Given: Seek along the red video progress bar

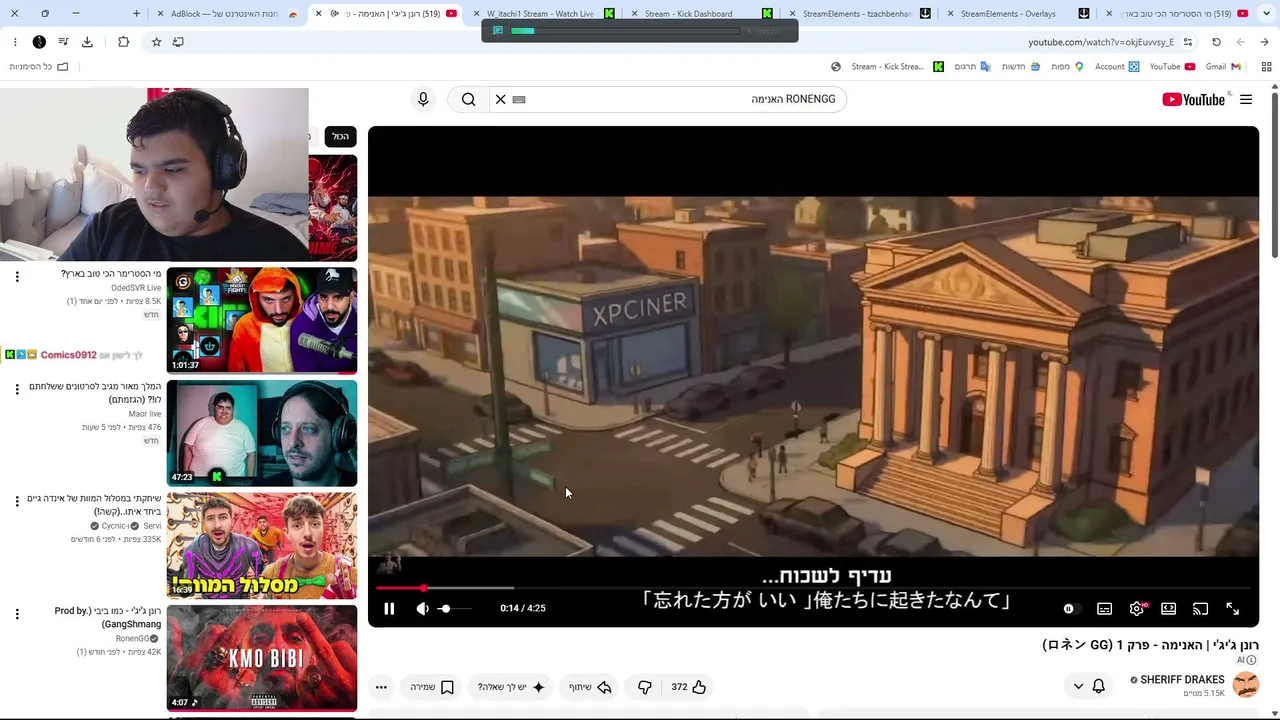Looking at the screenshot, I should [x=813, y=588].
